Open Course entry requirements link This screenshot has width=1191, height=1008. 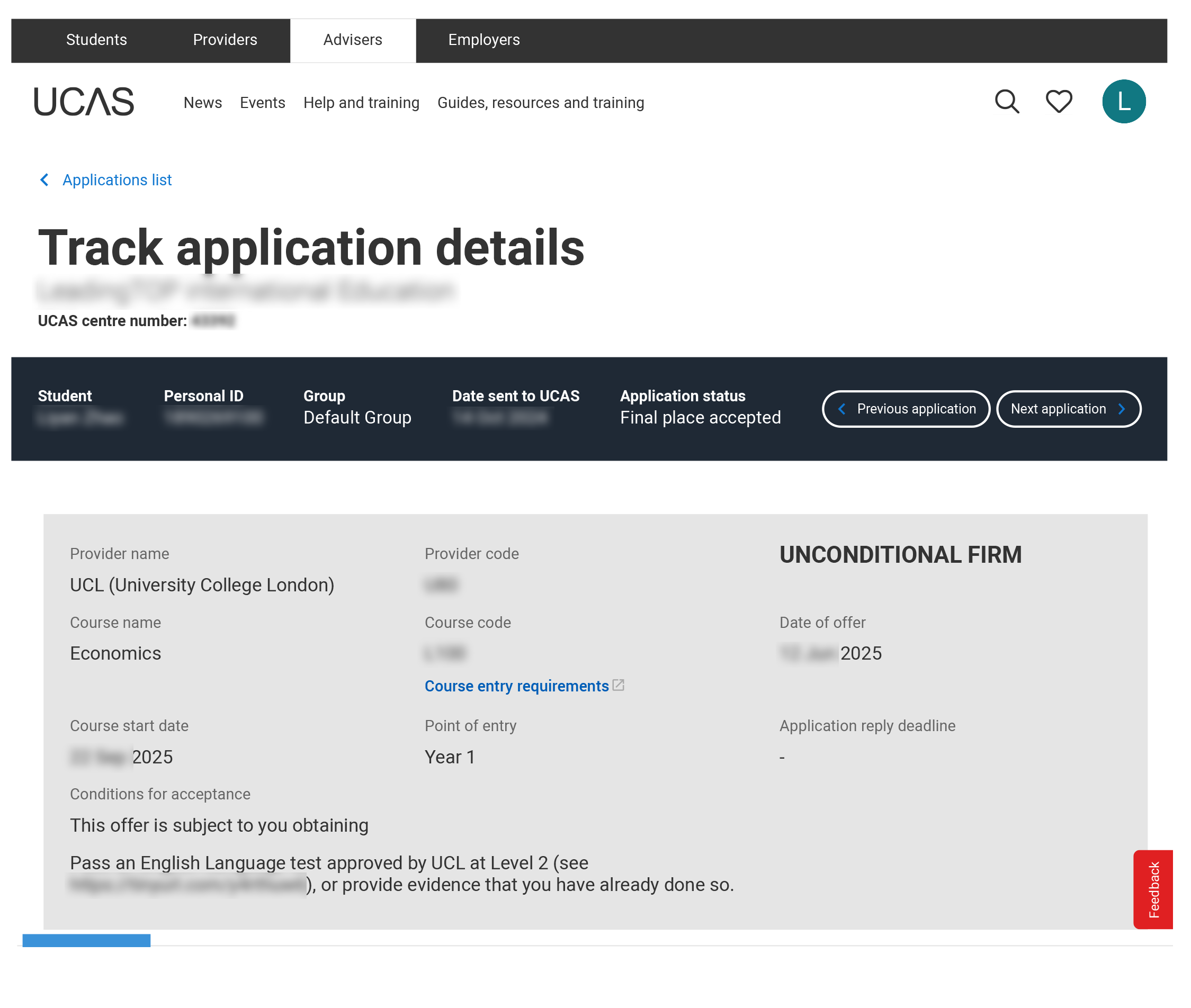[x=516, y=686]
